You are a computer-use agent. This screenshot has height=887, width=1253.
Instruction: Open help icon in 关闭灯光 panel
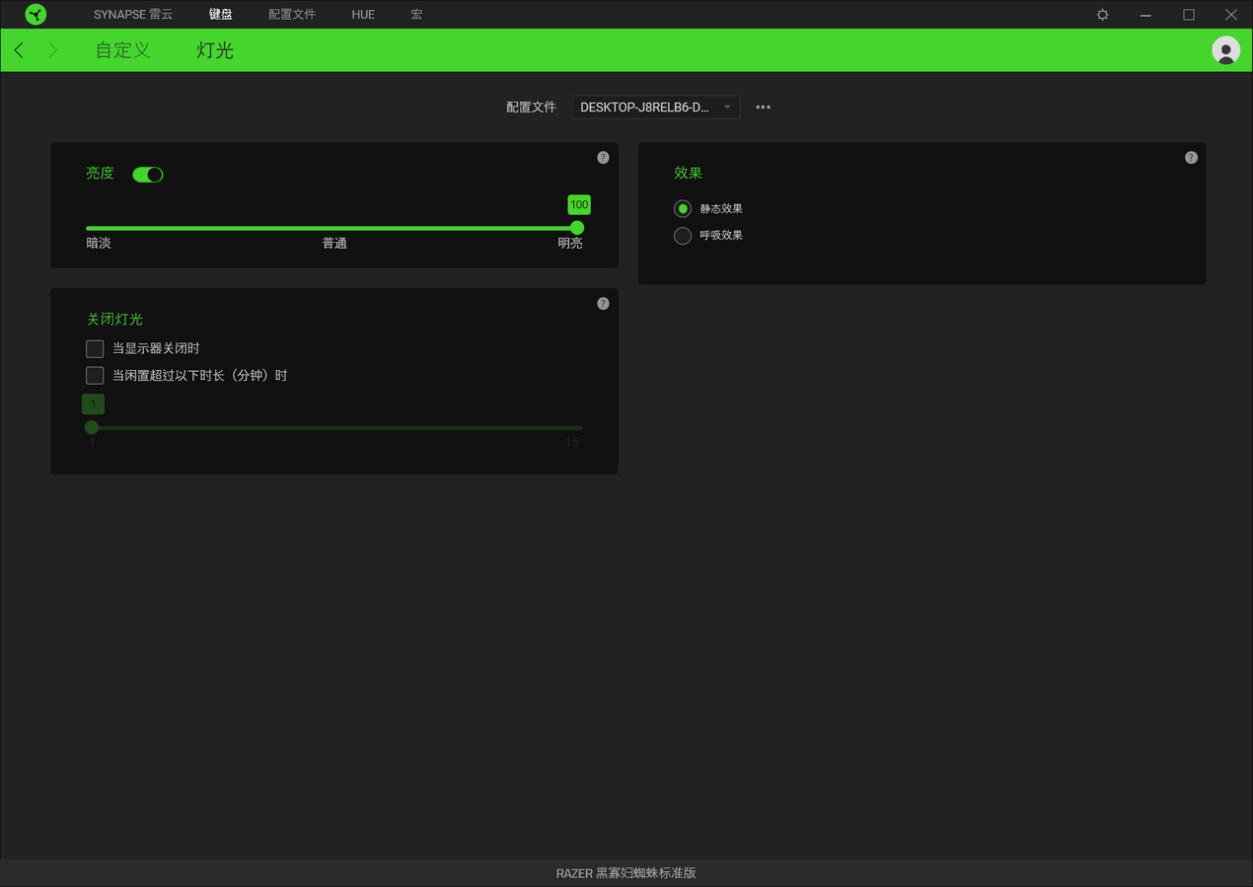(603, 303)
